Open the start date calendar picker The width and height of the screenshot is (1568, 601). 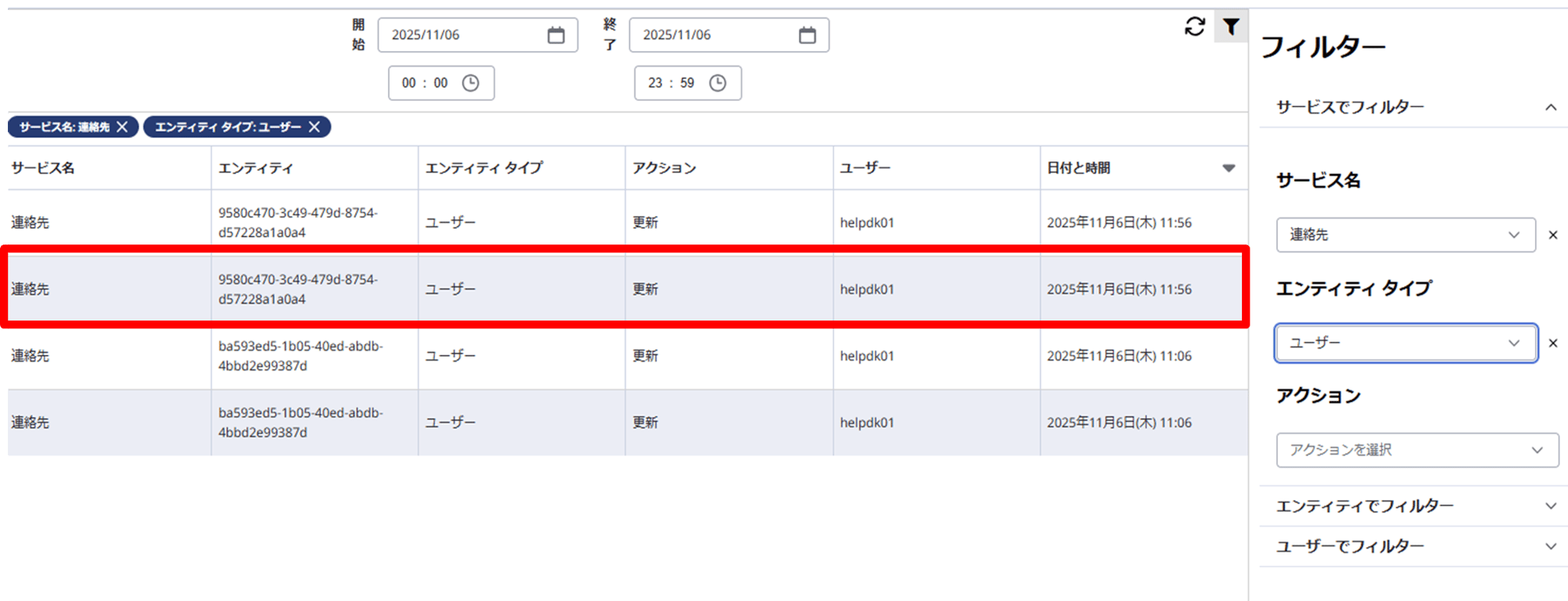556,35
